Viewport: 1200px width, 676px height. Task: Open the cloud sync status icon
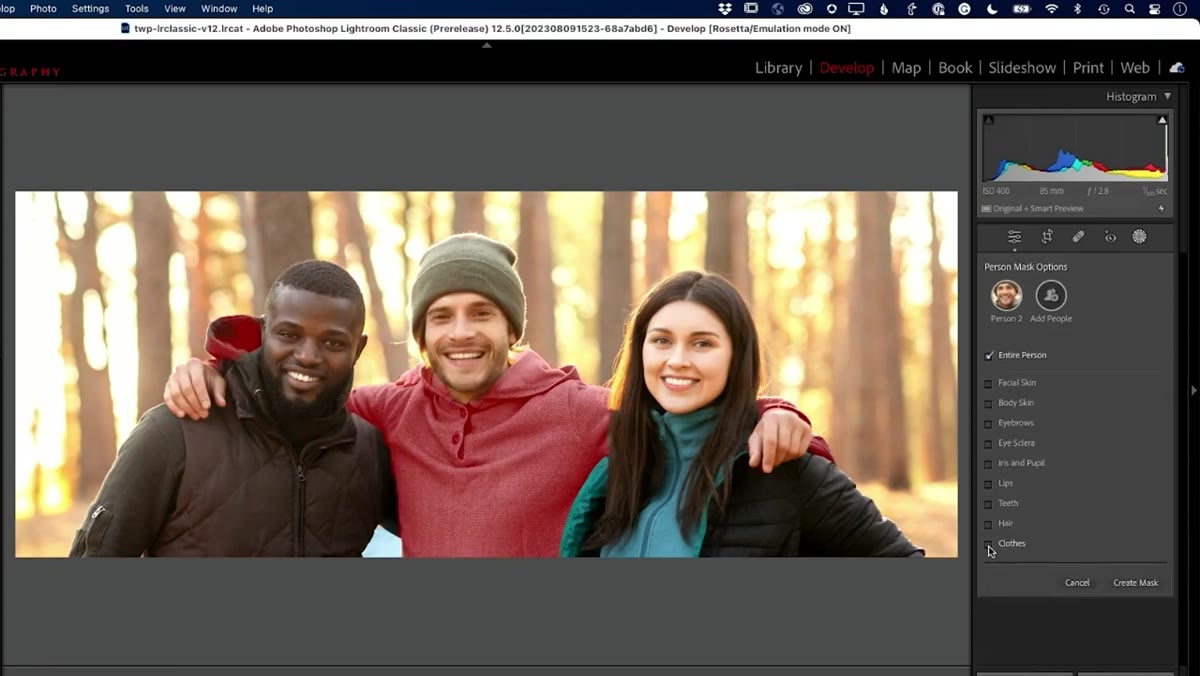point(1177,68)
